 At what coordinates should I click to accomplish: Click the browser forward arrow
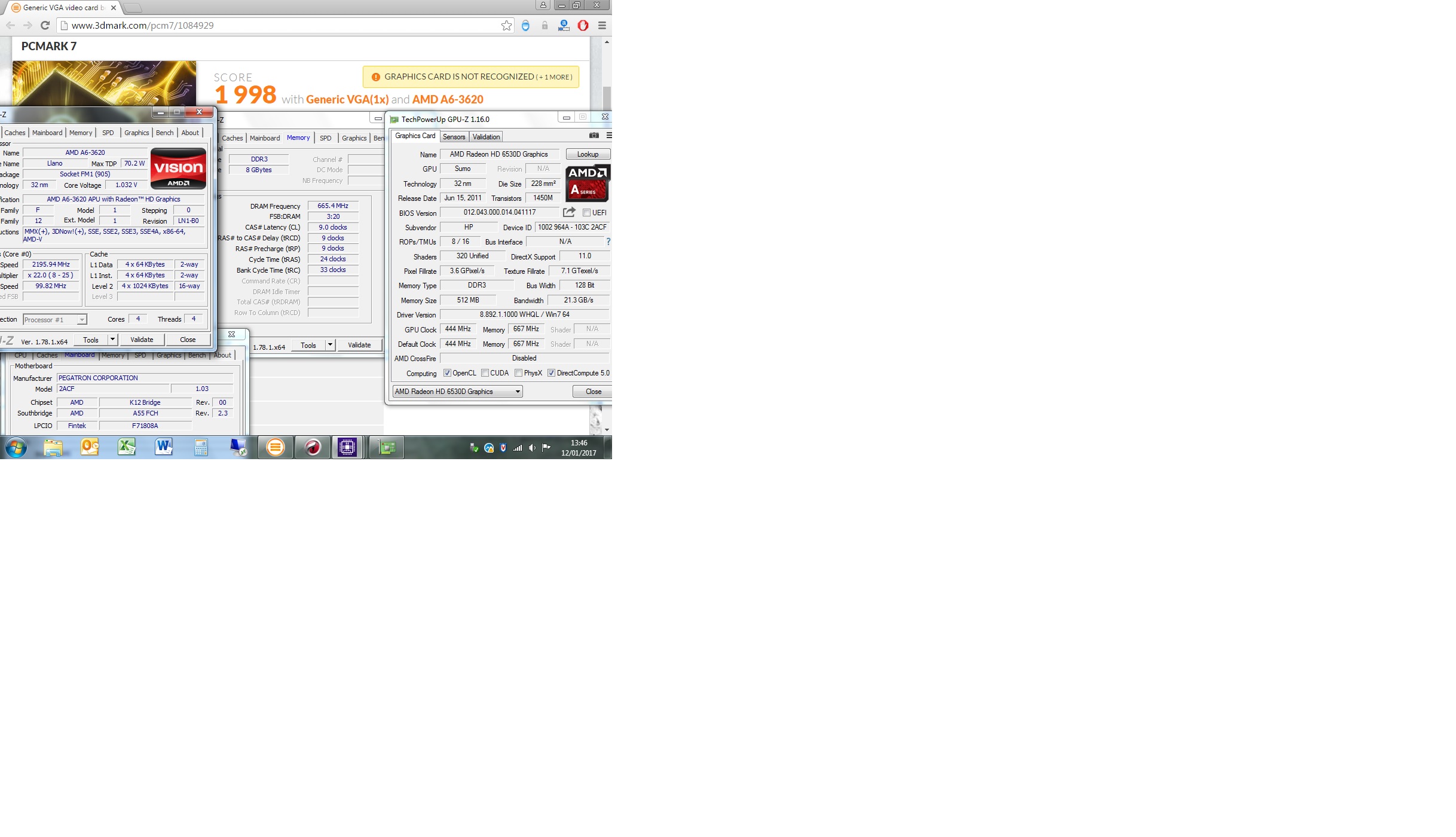(27, 25)
